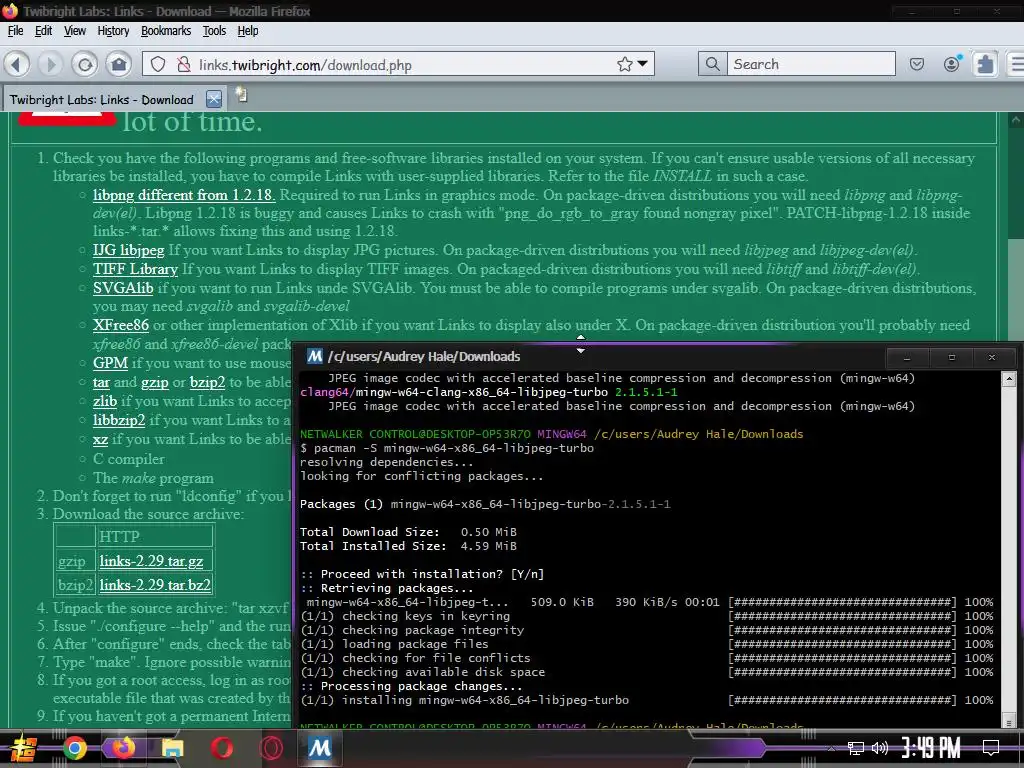This screenshot has width=1024, height=768.
Task: Open the Edit menu
Action: [43, 31]
